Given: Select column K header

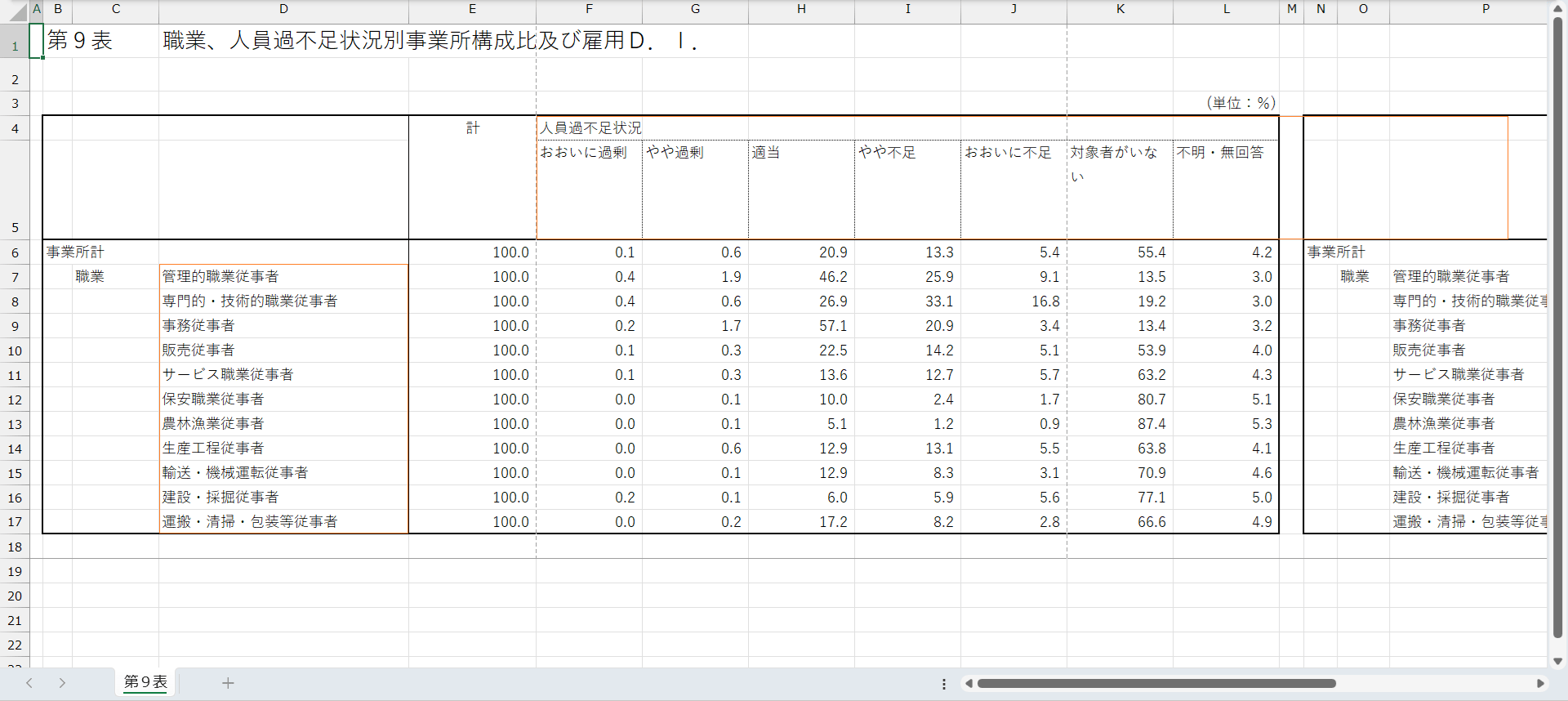Looking at the screenshot, I should (x=1120, y=9).
